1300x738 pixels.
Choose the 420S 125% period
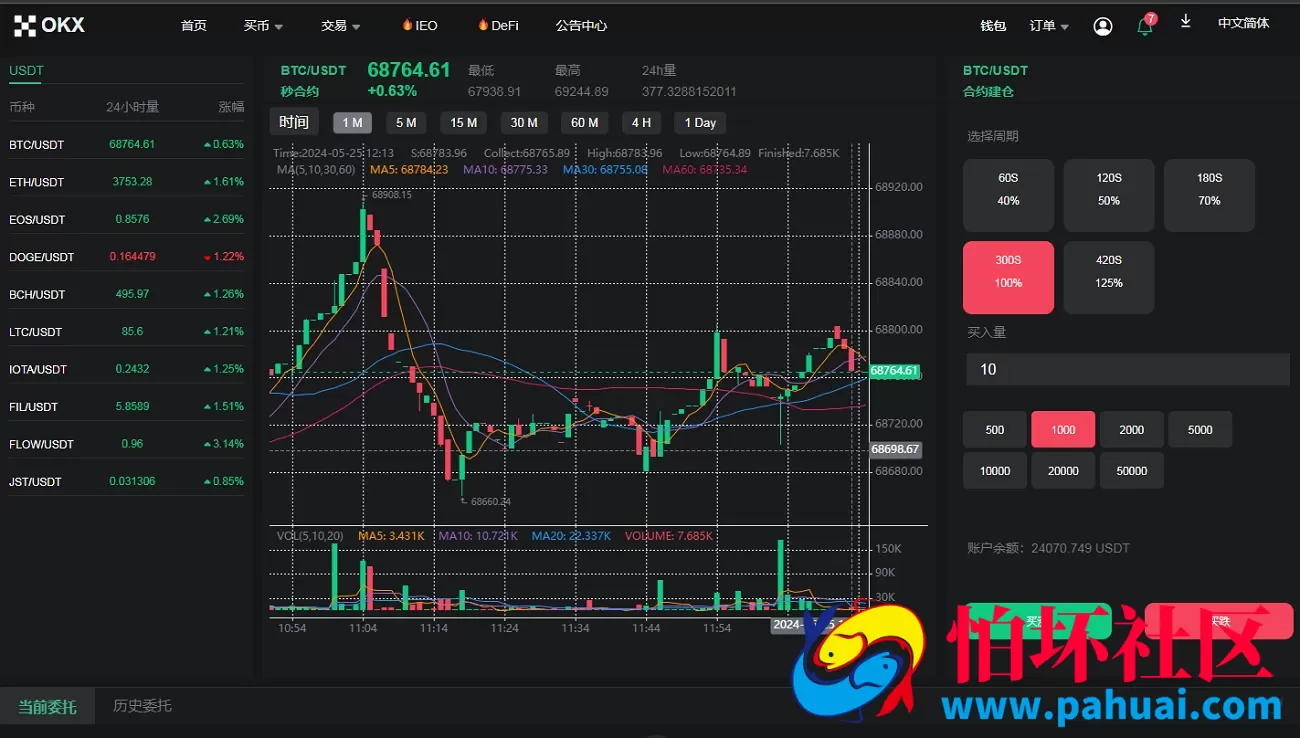[1109, 277]
